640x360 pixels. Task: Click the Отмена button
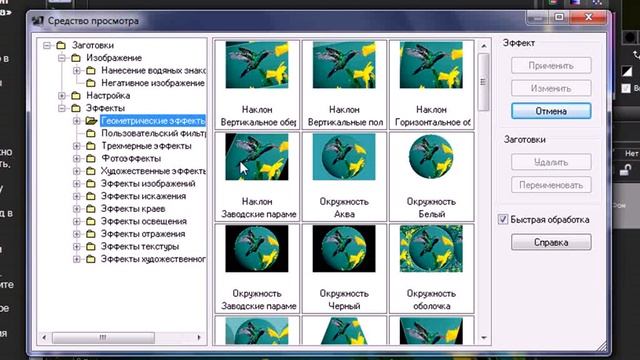[x=551, y=111]
